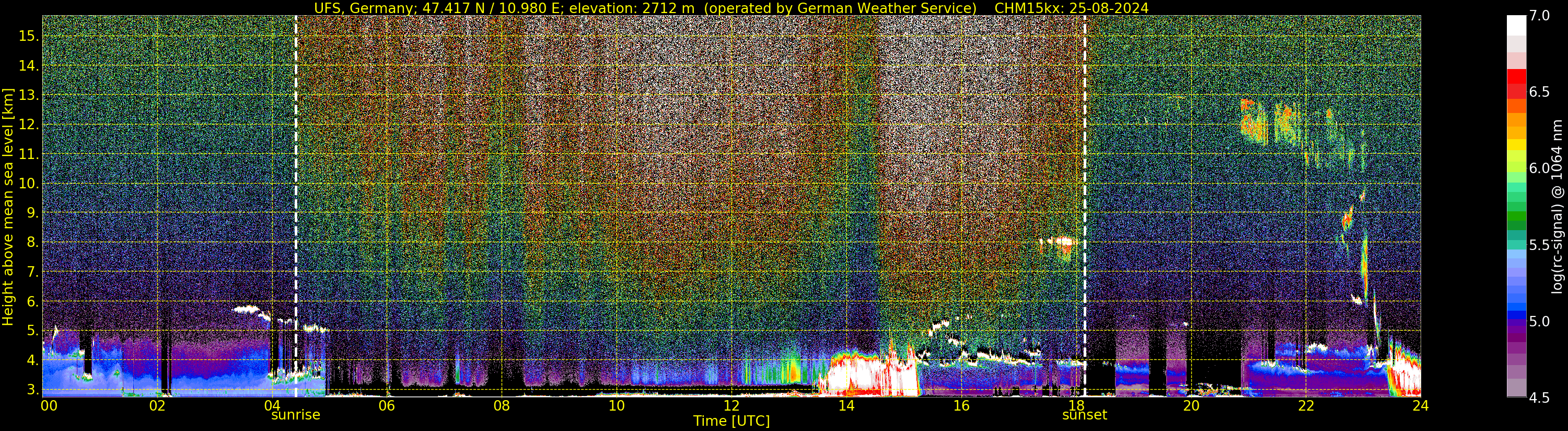Click the '6.' height tick label
The height and width of the screenshot is (431, 1568).
(32, 301)
